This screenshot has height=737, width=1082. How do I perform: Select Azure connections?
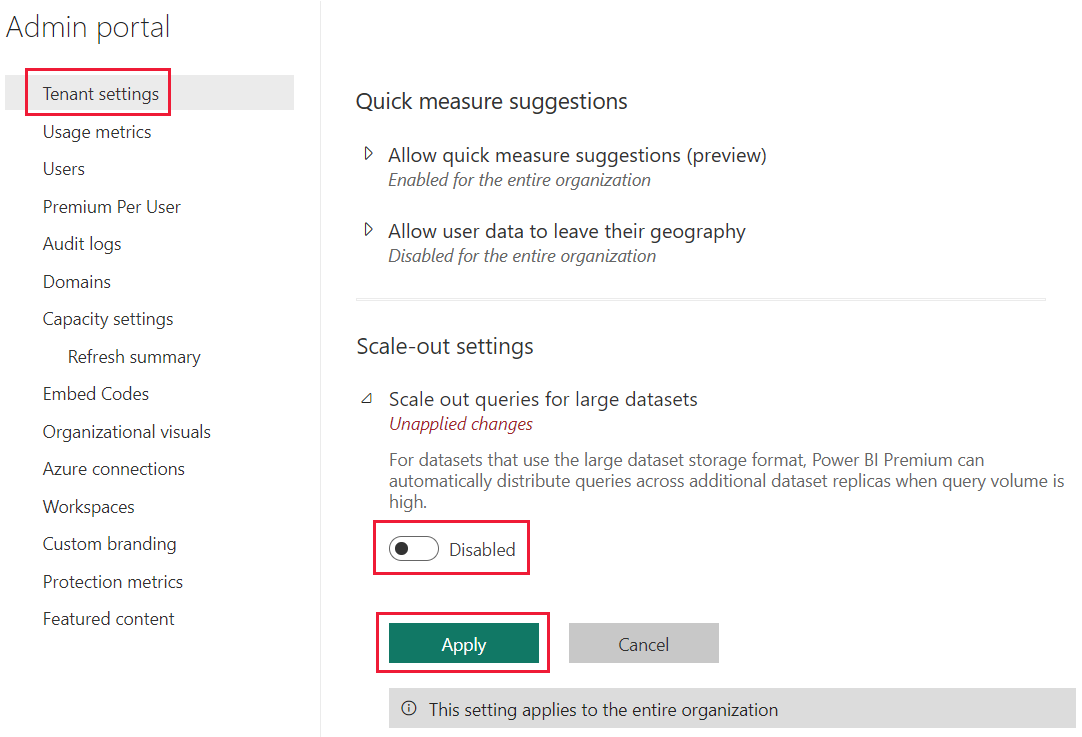click(113, 468)
